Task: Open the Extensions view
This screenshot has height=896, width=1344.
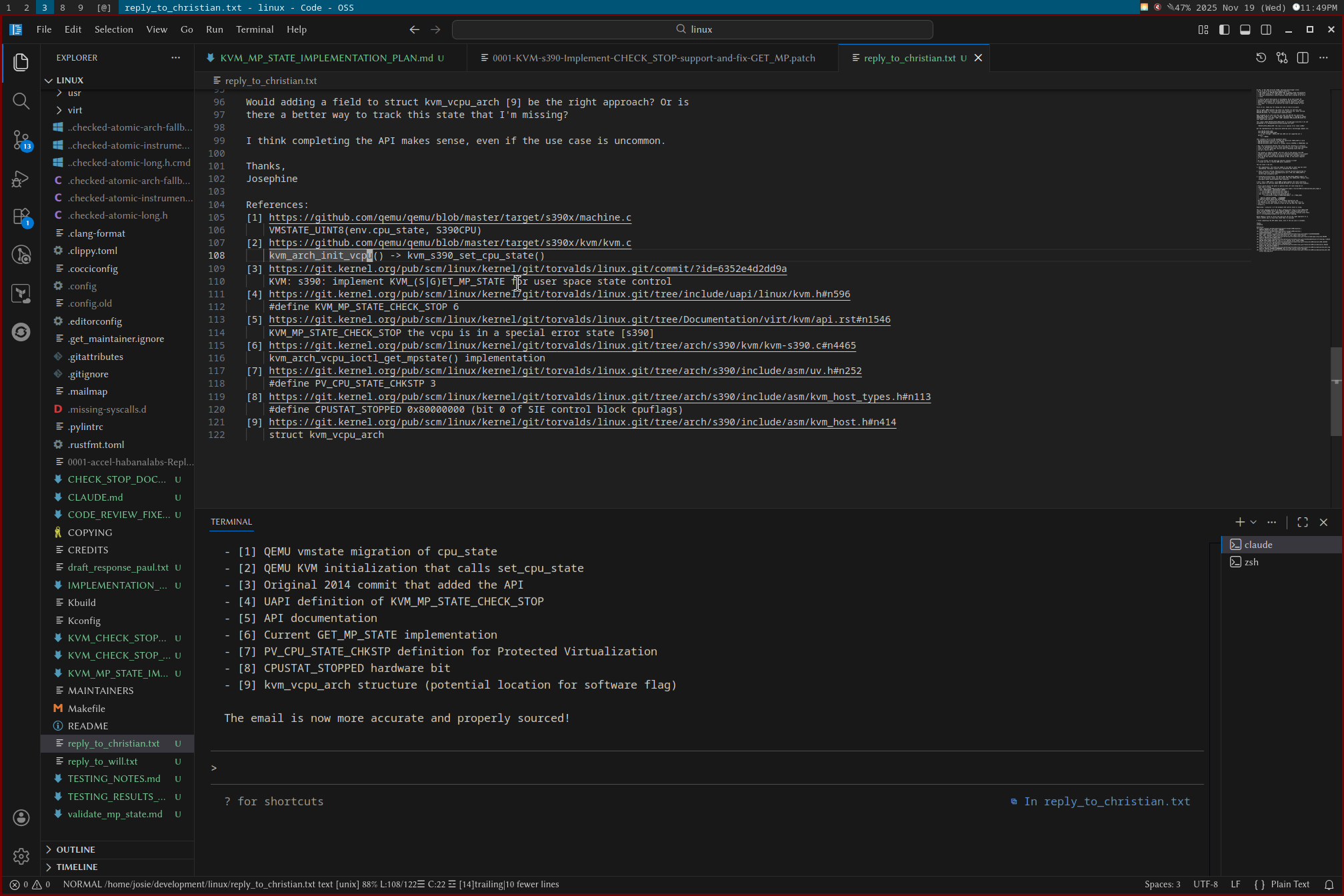Action: 21,217
